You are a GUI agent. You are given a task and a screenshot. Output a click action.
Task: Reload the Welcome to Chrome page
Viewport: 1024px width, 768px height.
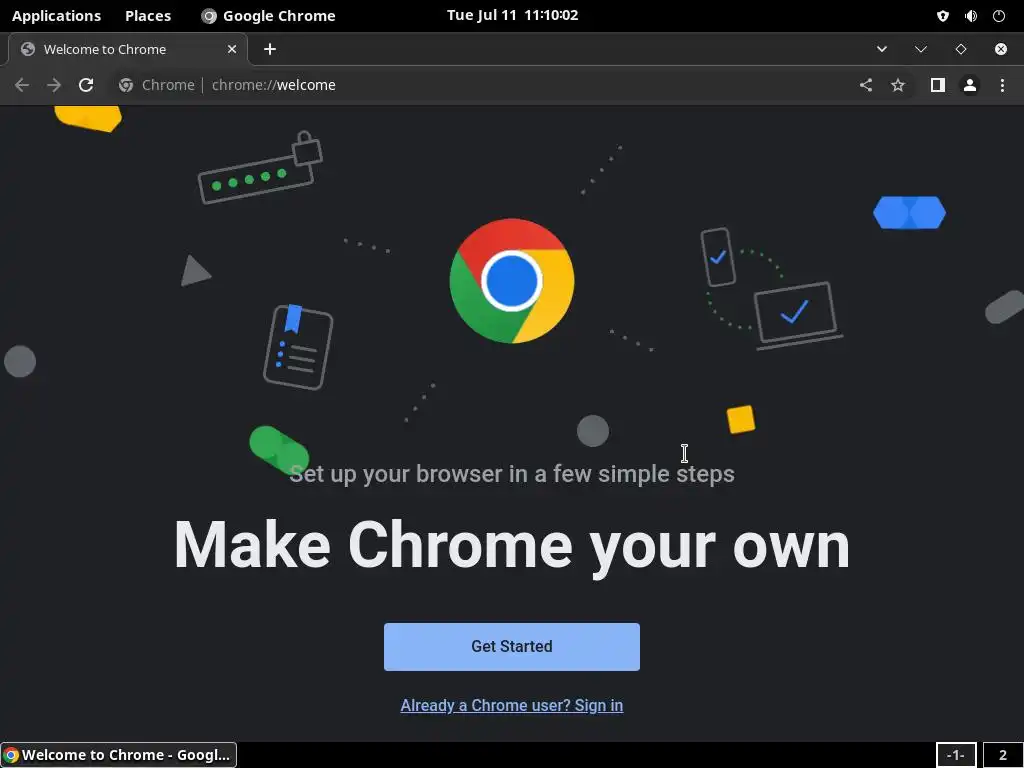[86, 85]
